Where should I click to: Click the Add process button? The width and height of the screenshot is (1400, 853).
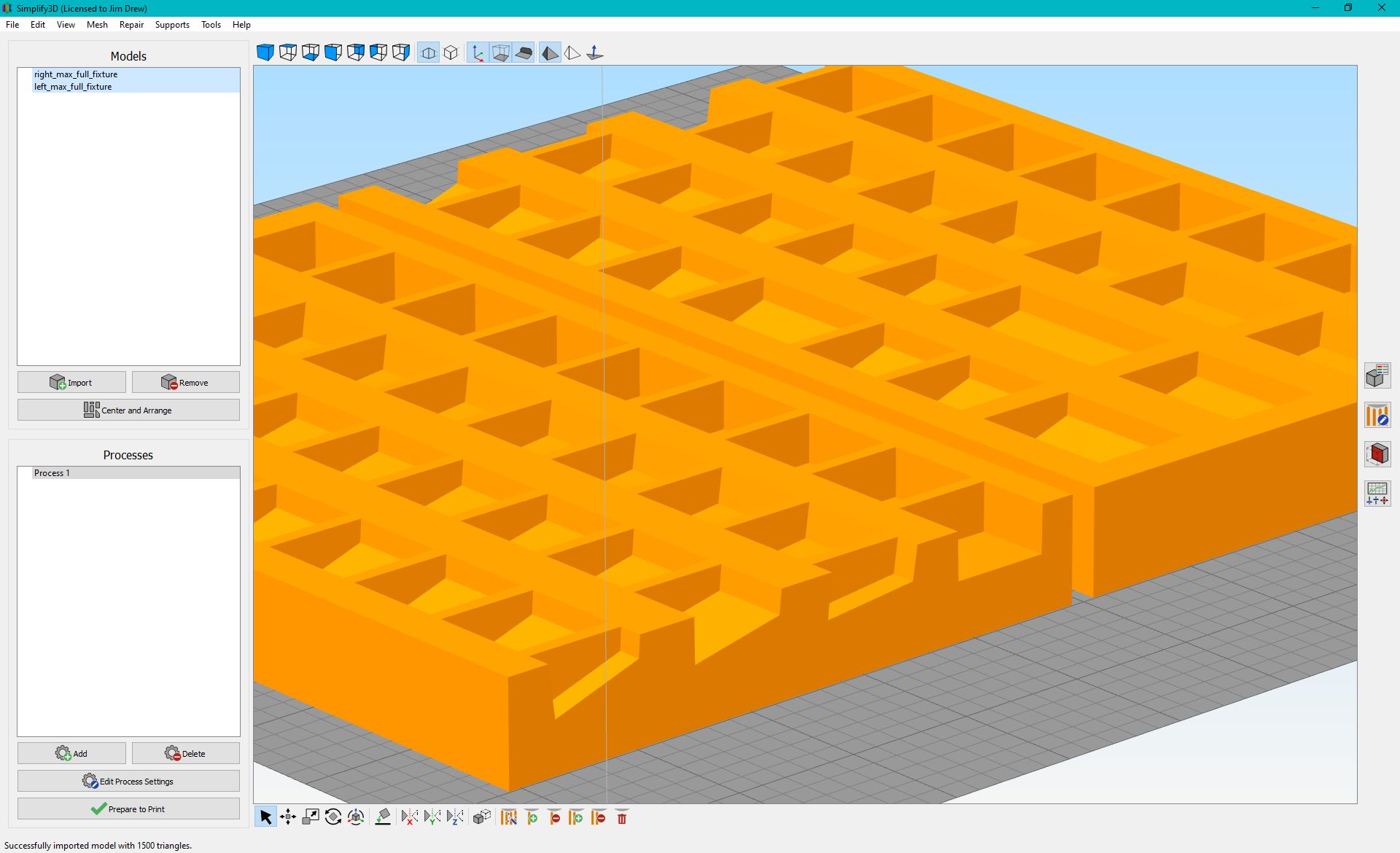[x=71, y=753]
